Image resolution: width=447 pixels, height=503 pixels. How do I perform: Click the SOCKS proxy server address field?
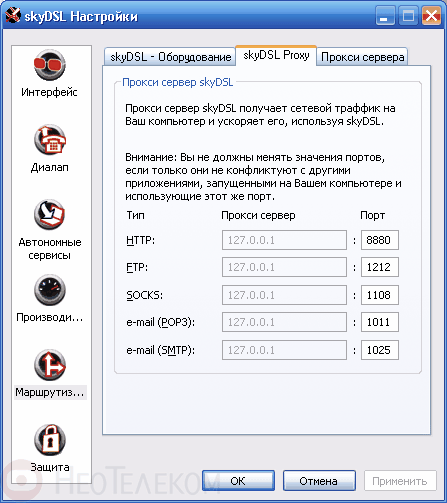pyautogui.click(x=284, y=295)
